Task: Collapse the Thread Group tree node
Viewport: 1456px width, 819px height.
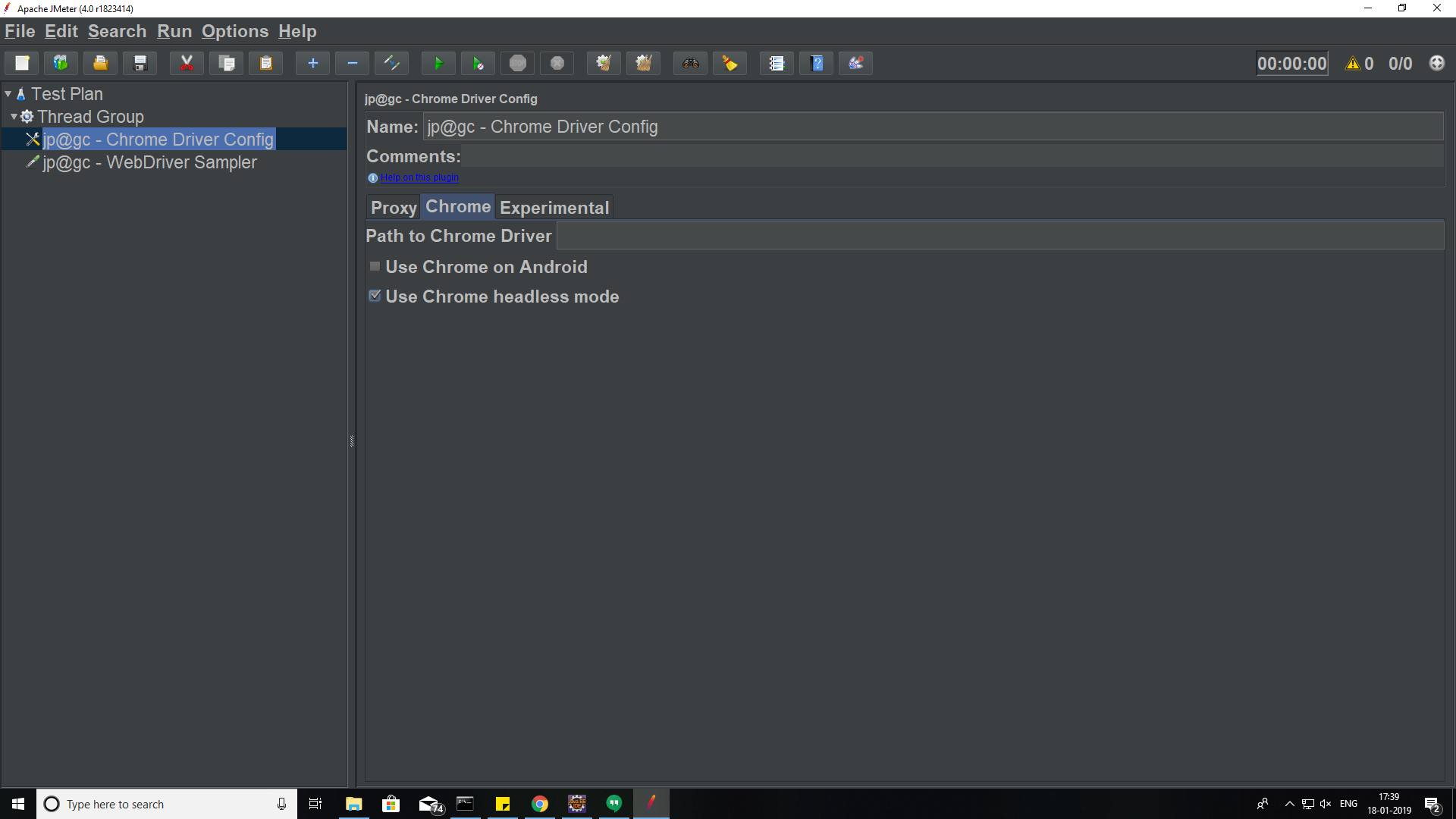Action: coord(14,117)
